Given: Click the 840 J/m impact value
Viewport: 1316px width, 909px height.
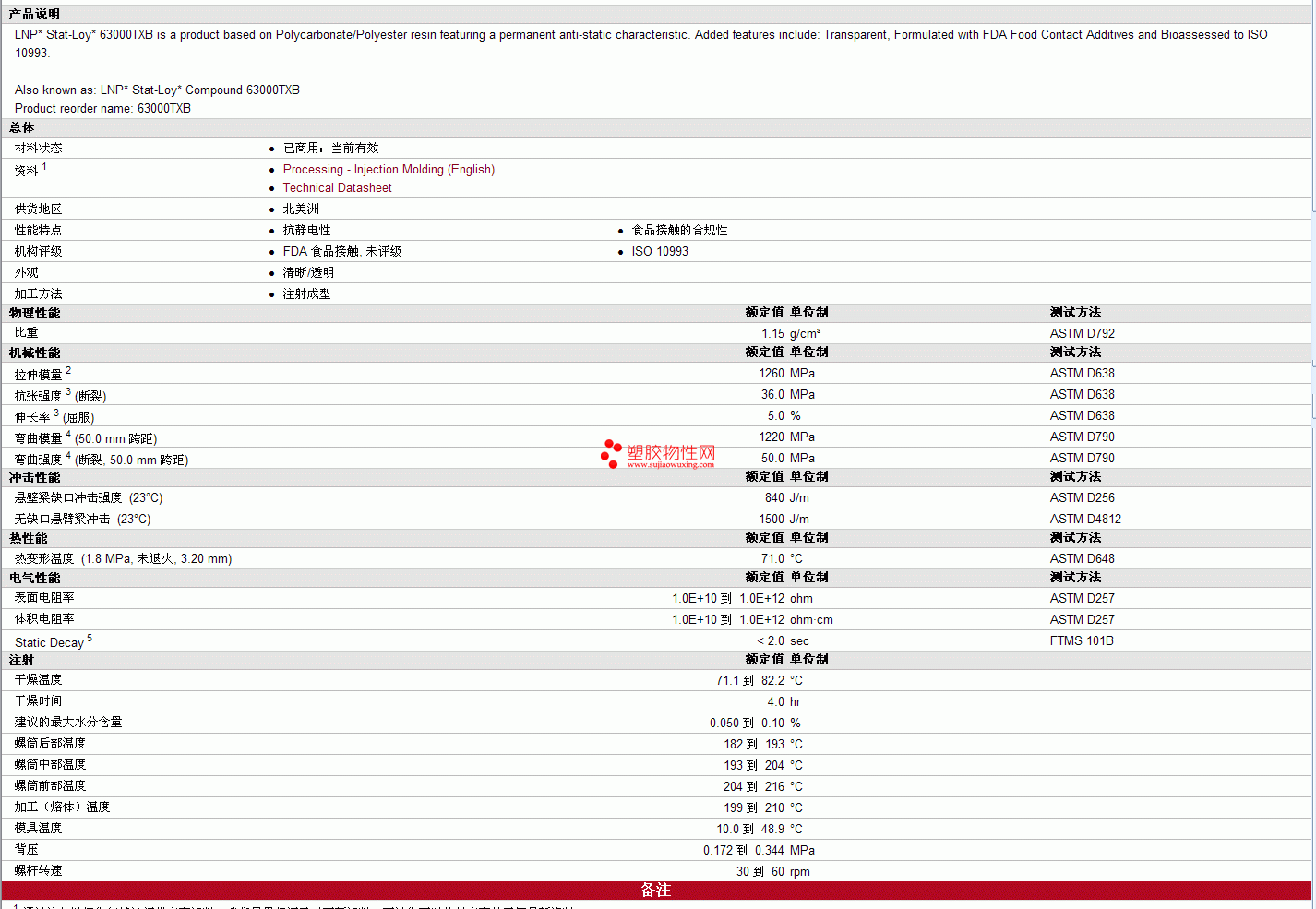Looking at the screenshot, I should click(x=787, y=498).
